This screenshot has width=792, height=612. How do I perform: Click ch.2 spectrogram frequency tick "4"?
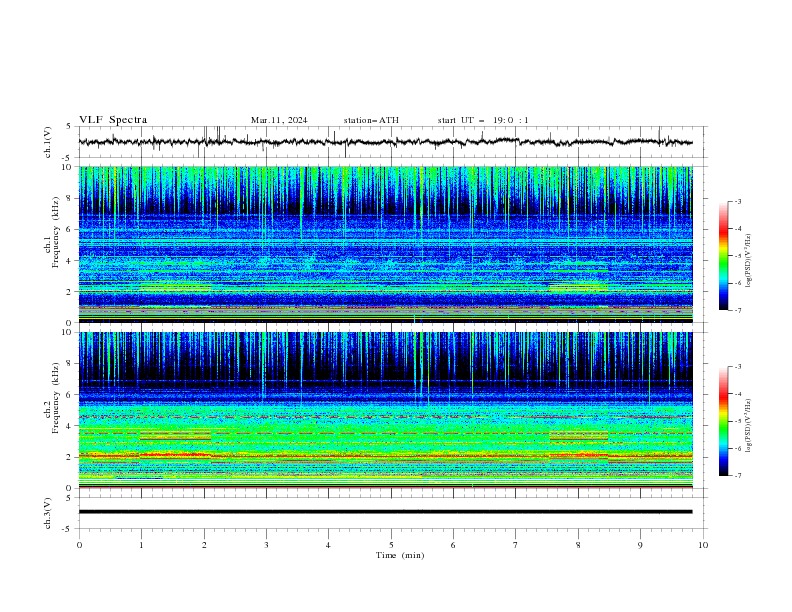pyautogui.click(x=70, y=426)
